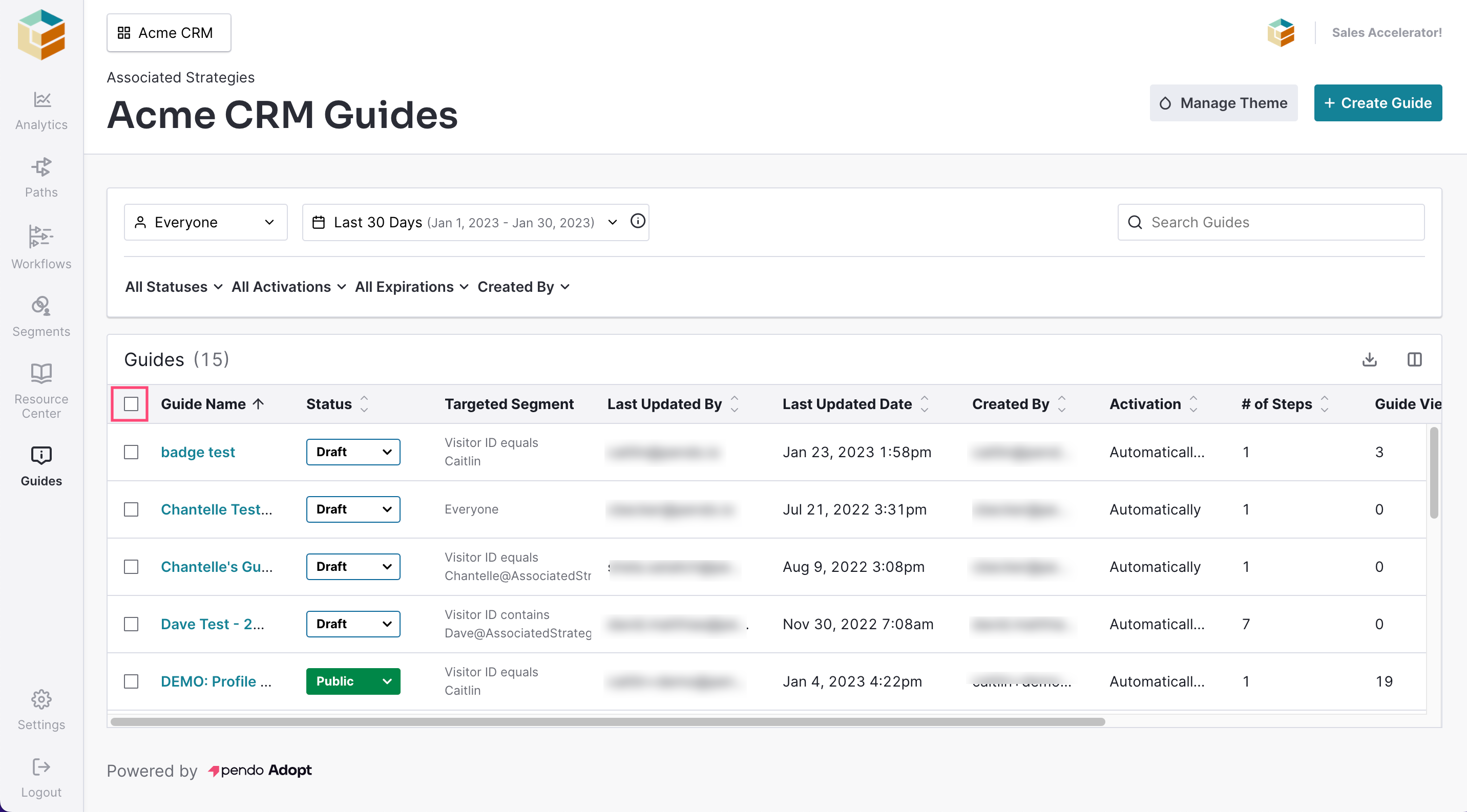1467x812 pixels.
Task: Click the table's vertical scrollbar
Action: point(1433,472)
